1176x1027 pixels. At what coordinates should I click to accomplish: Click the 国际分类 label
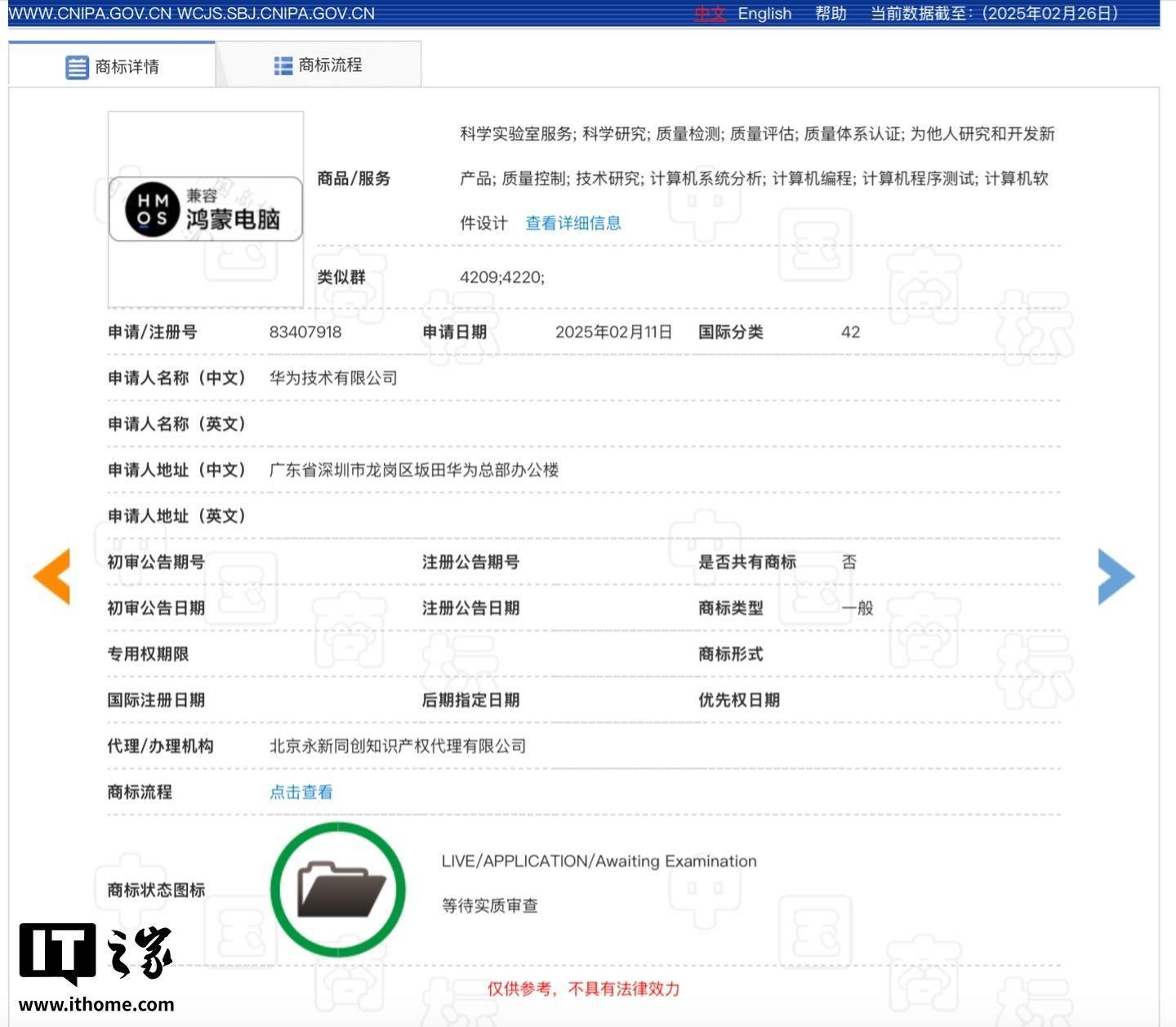(731, 332)
